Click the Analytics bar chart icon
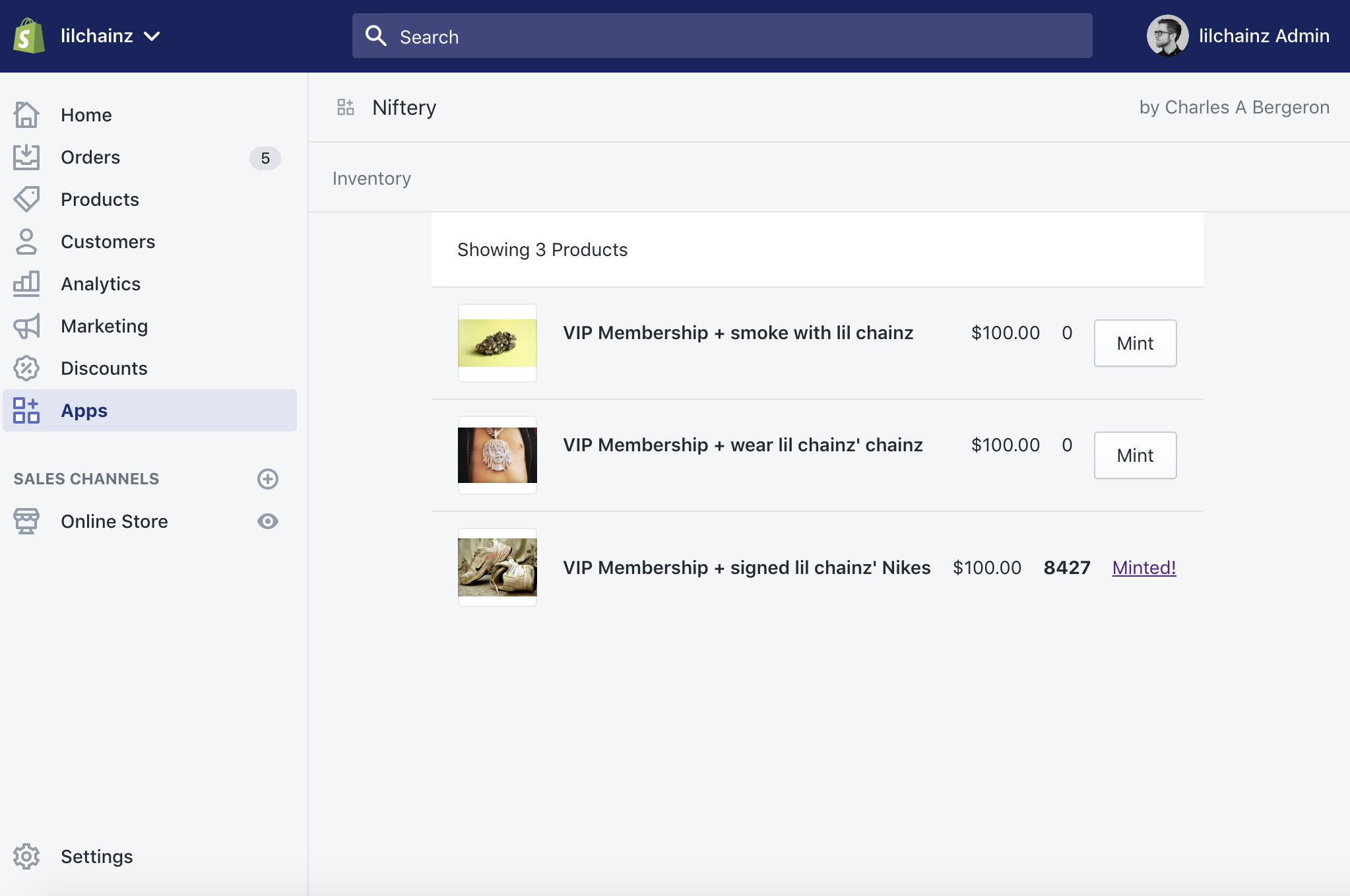 (x=26, y=284)
